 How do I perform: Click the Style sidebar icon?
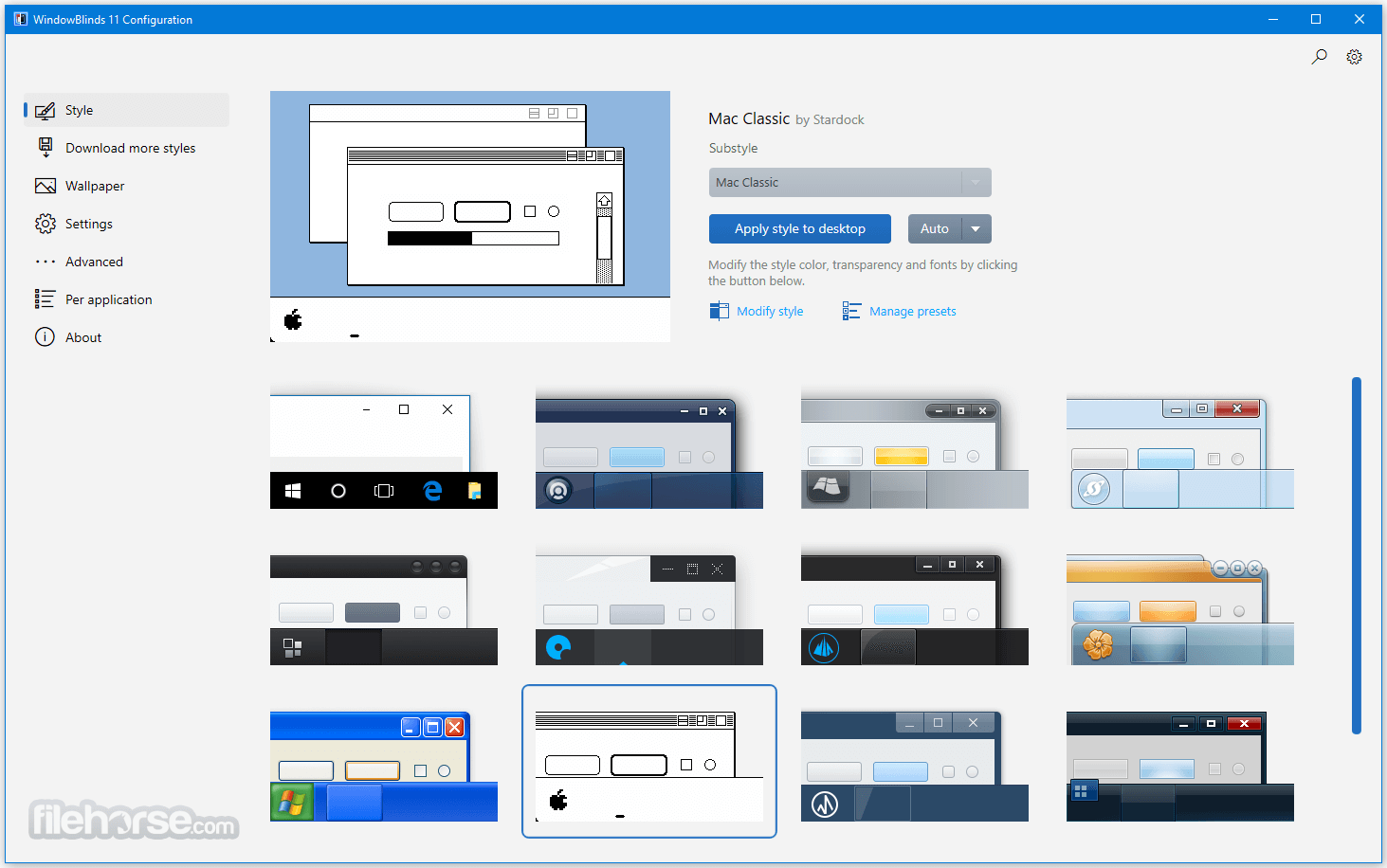pos(45,111)
